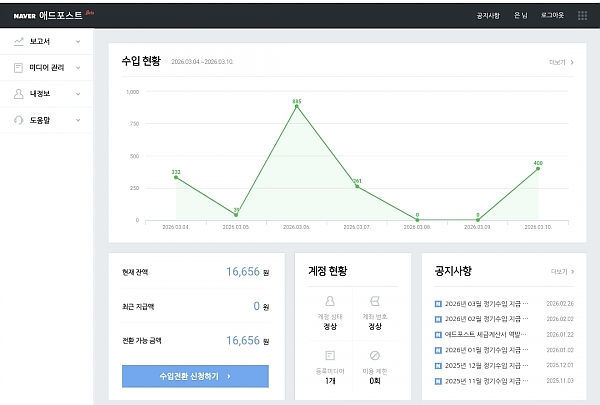The width and height of the screenshot is (600, 405).
Task: Click the 내정보 person icon
Action: tap(18, 93)
